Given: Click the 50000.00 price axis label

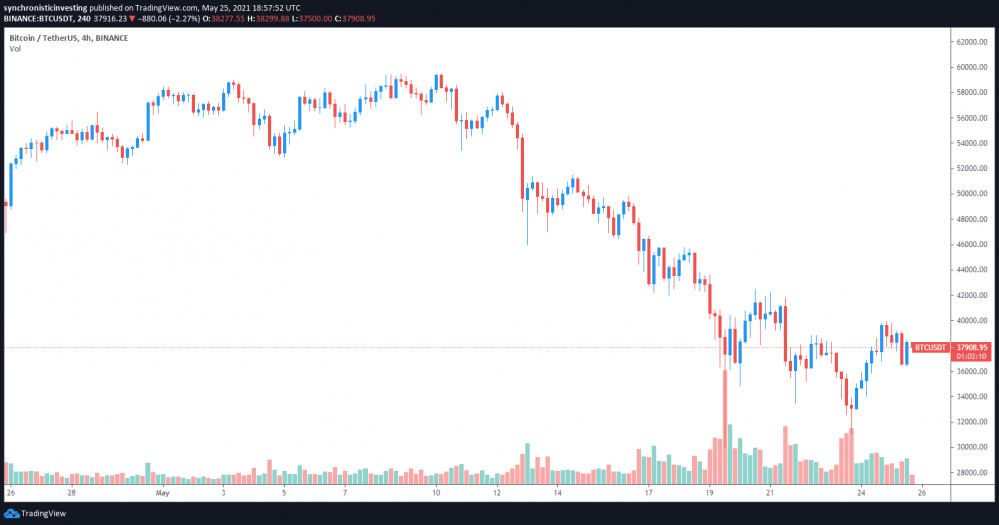Looking at the screenshot, I should [972, 194].
